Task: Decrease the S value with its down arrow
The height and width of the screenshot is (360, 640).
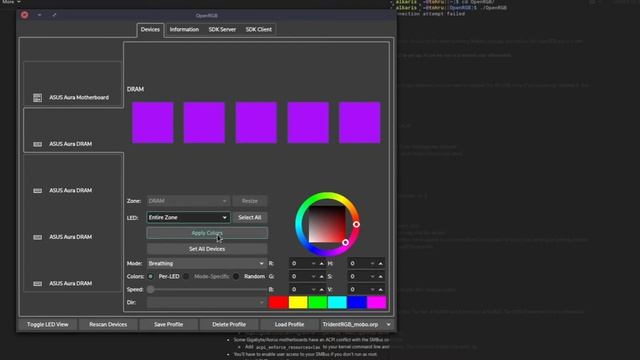Action: [372, 277]
